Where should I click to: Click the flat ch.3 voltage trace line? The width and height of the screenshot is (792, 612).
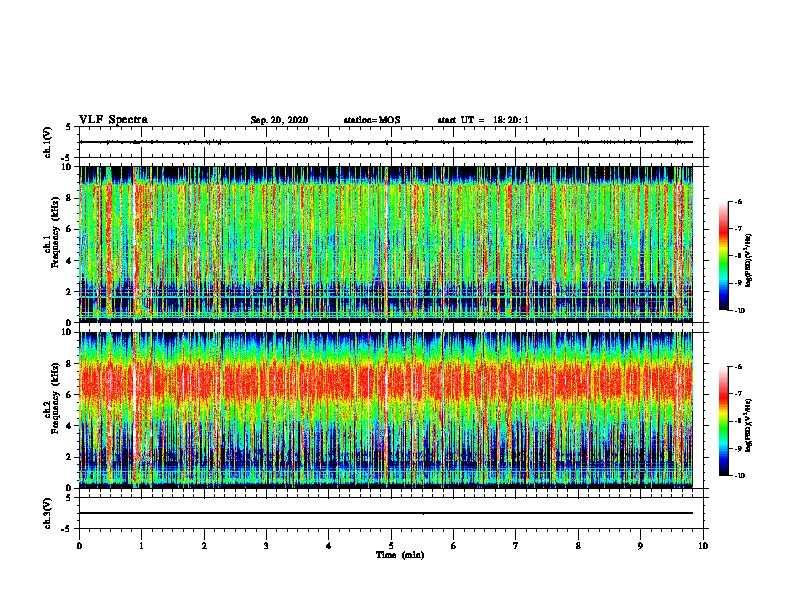coord(386,513)
